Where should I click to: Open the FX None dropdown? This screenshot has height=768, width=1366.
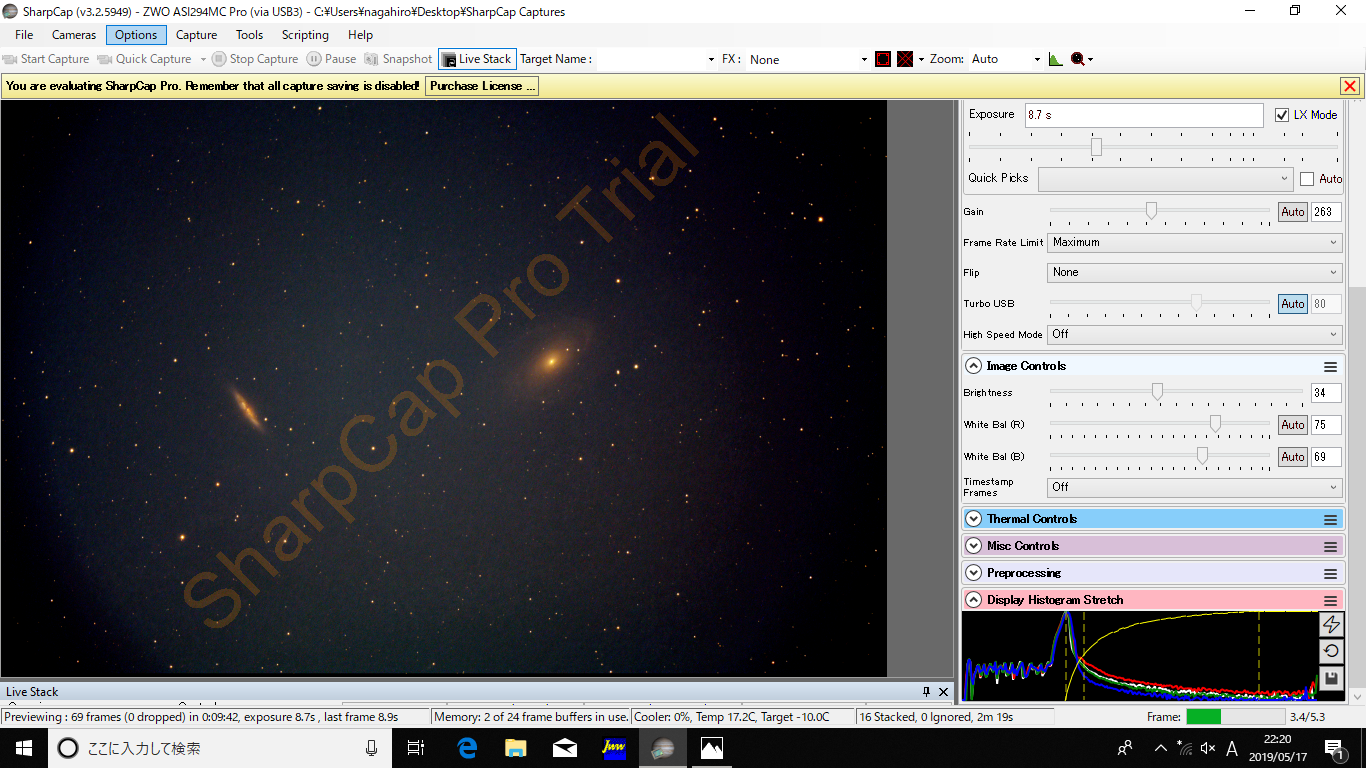pyautogui.click(x=808, y=59)
